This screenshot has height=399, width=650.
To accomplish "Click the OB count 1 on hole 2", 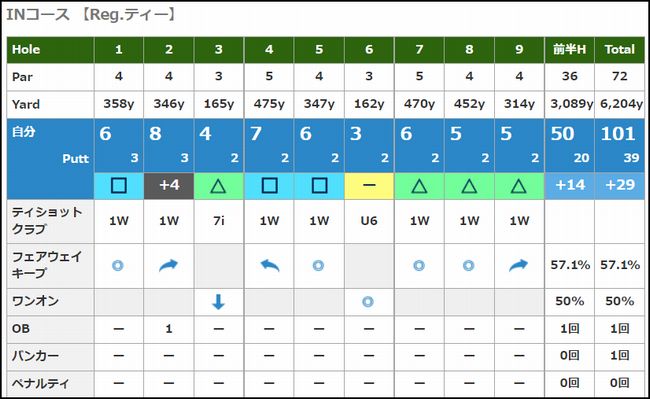I will pos(169,329).
